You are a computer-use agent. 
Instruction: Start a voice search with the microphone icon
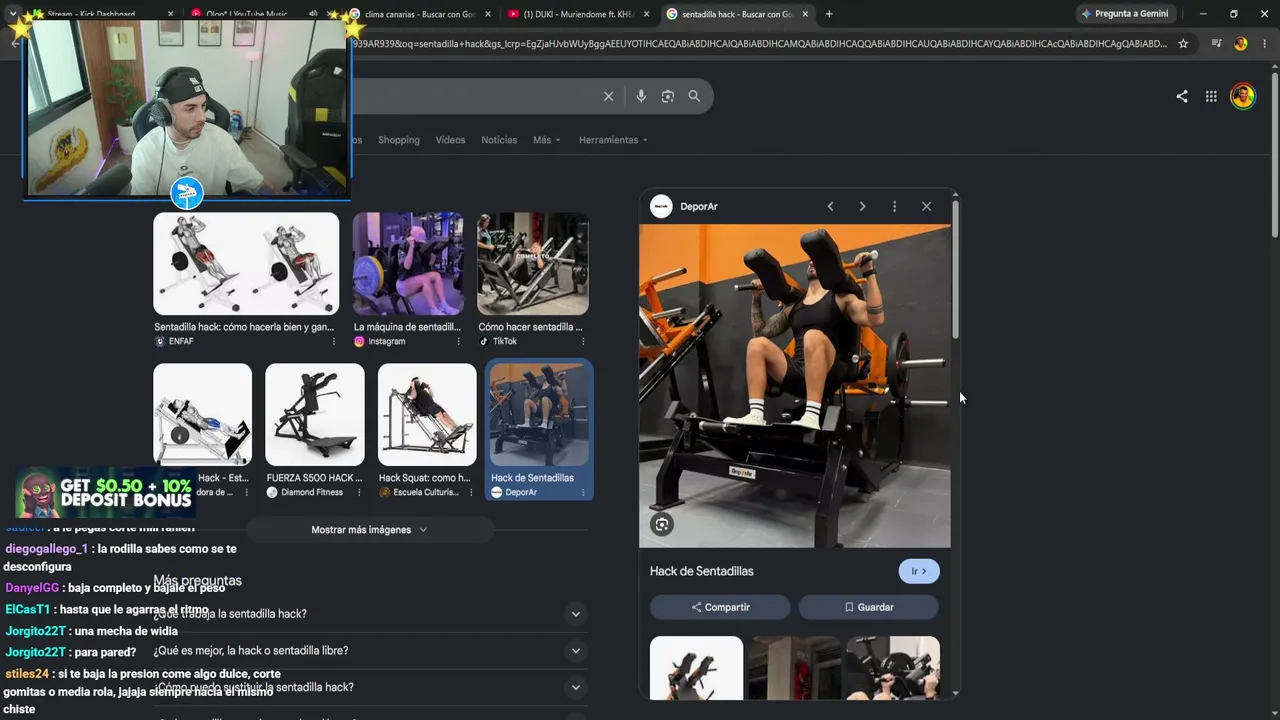point(641,96)
